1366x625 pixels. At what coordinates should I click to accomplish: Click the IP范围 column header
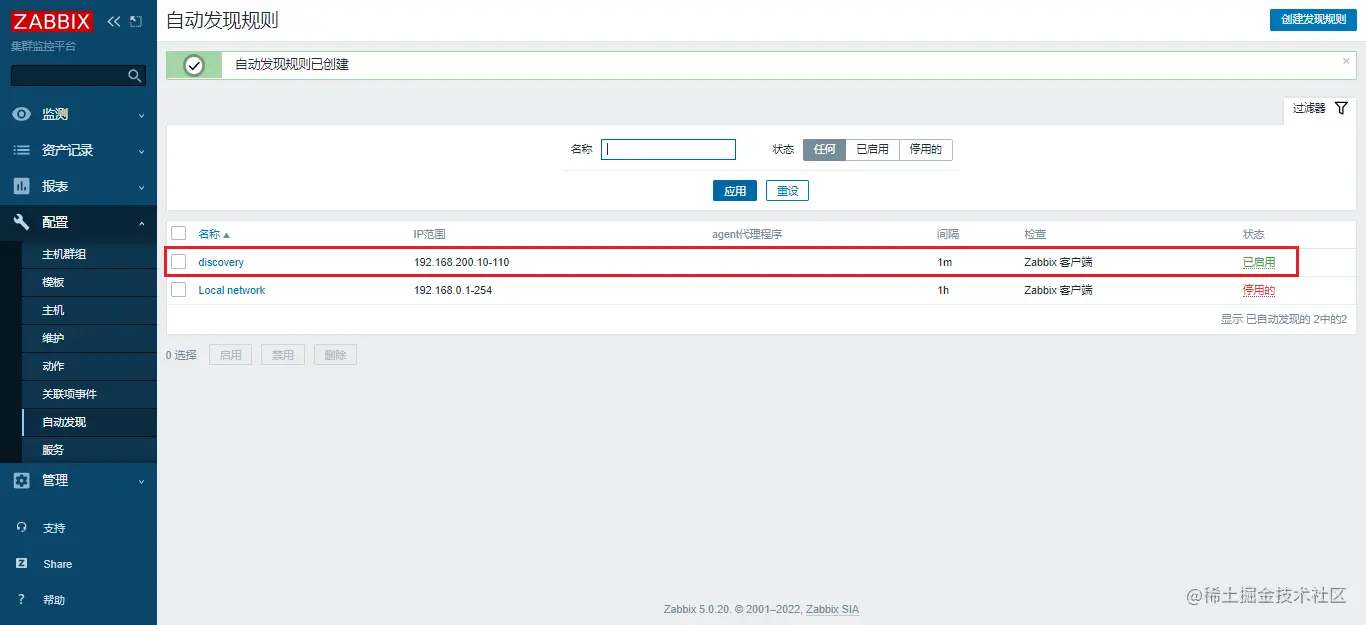pyautogui.click(x=430, y=234)
